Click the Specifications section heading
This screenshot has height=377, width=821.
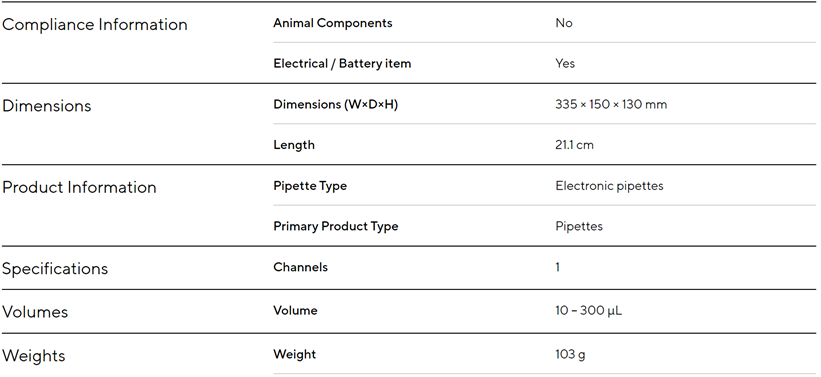(55, 269)
